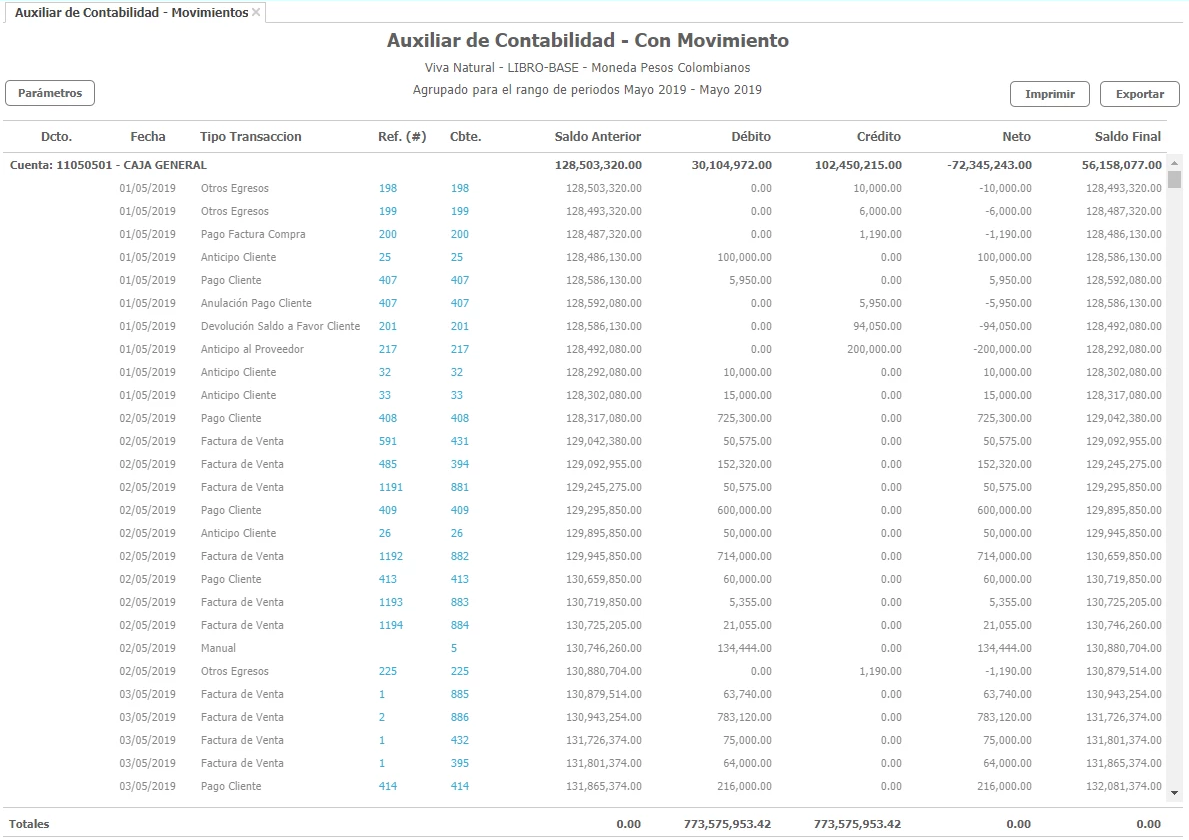Click the vertical scrollbar thumb
Viewport: 1189px width, 840px height.
click(x=1174, y=180)
